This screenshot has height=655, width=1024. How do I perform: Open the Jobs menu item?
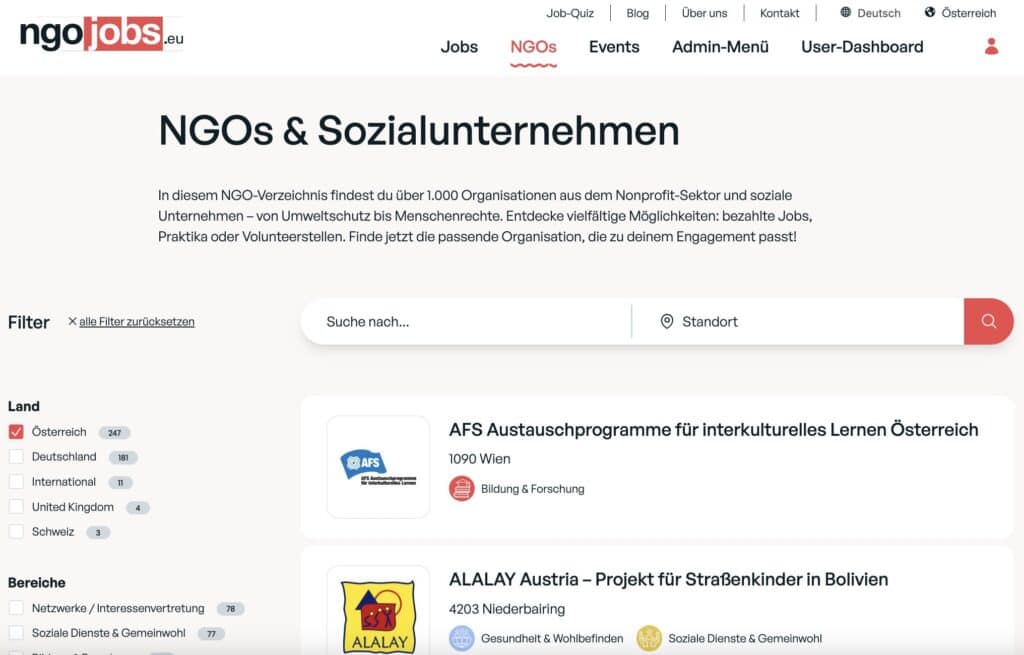pos(459,47)
